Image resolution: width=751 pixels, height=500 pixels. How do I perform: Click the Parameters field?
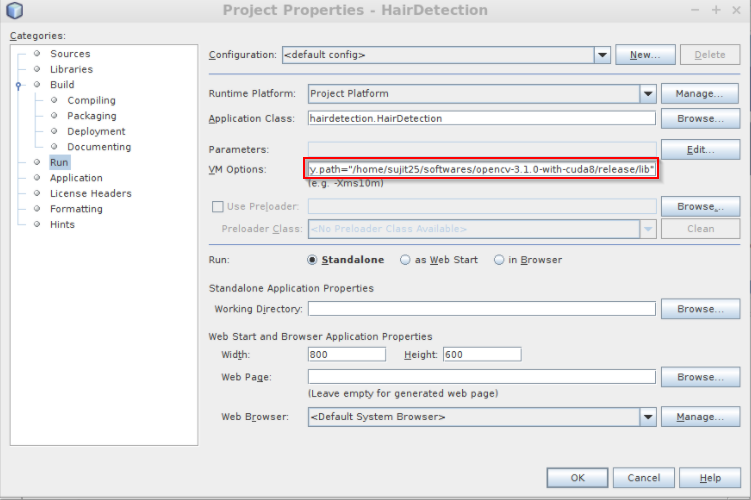tap(481, 149)
